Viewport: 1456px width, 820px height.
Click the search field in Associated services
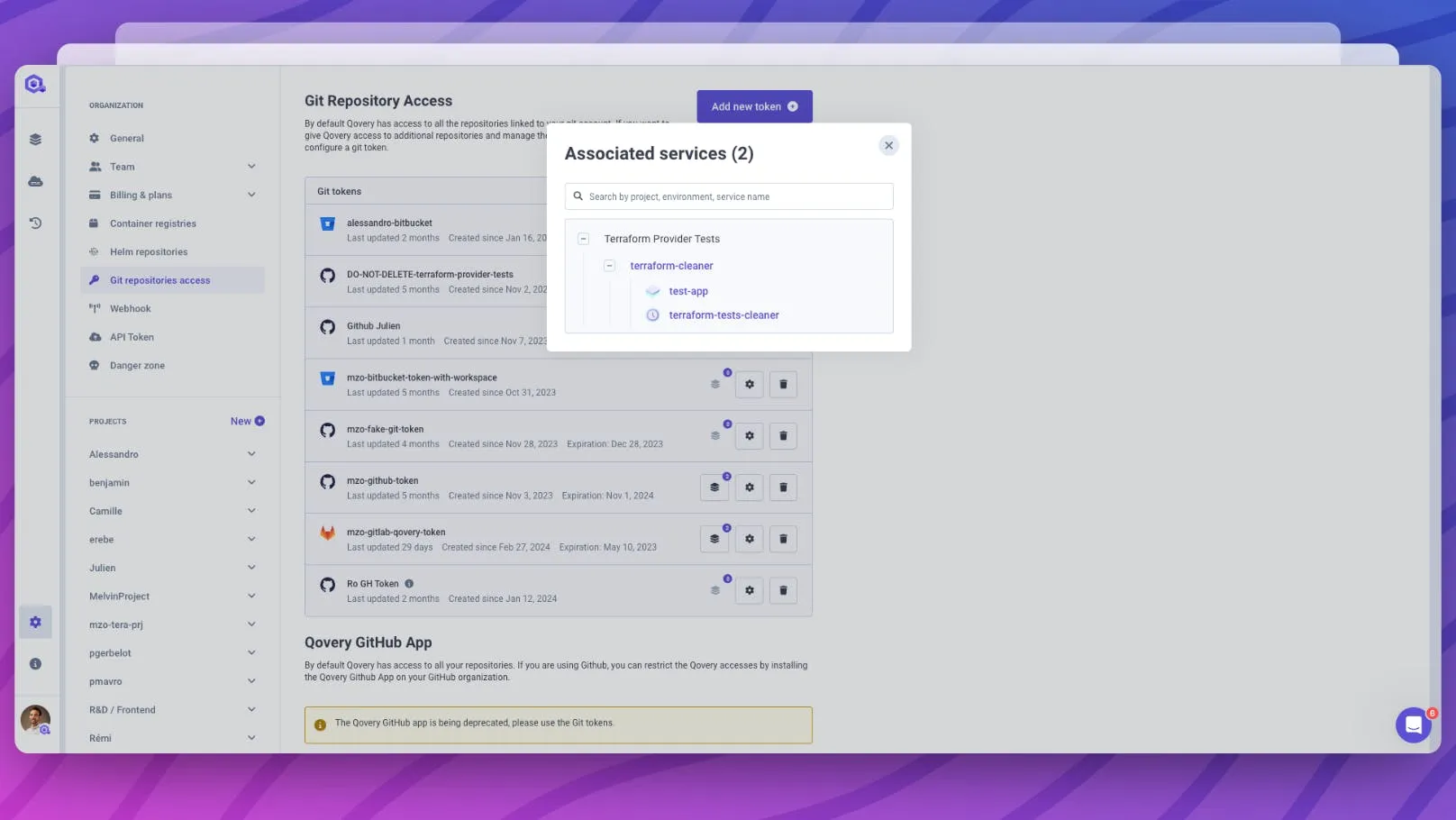(729, 196)
